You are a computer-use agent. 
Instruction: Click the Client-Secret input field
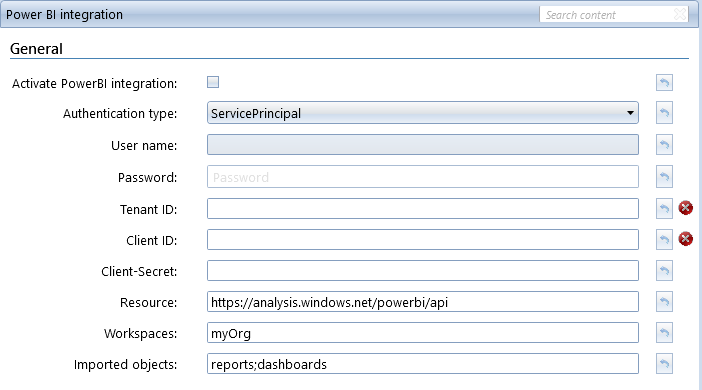(423, 271)
